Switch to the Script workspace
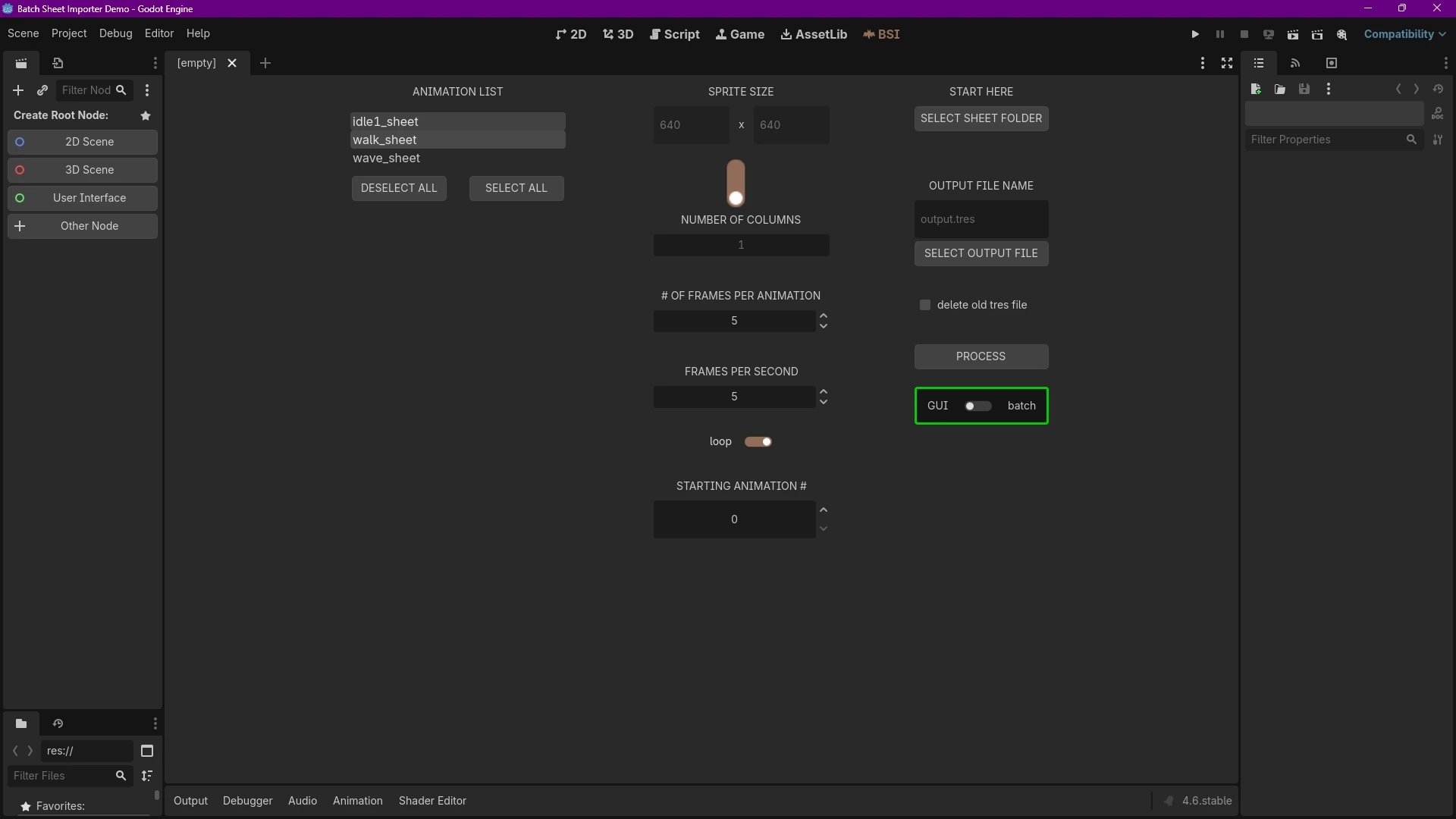Viewport: 1456px width, 819px height. point(674,34)
